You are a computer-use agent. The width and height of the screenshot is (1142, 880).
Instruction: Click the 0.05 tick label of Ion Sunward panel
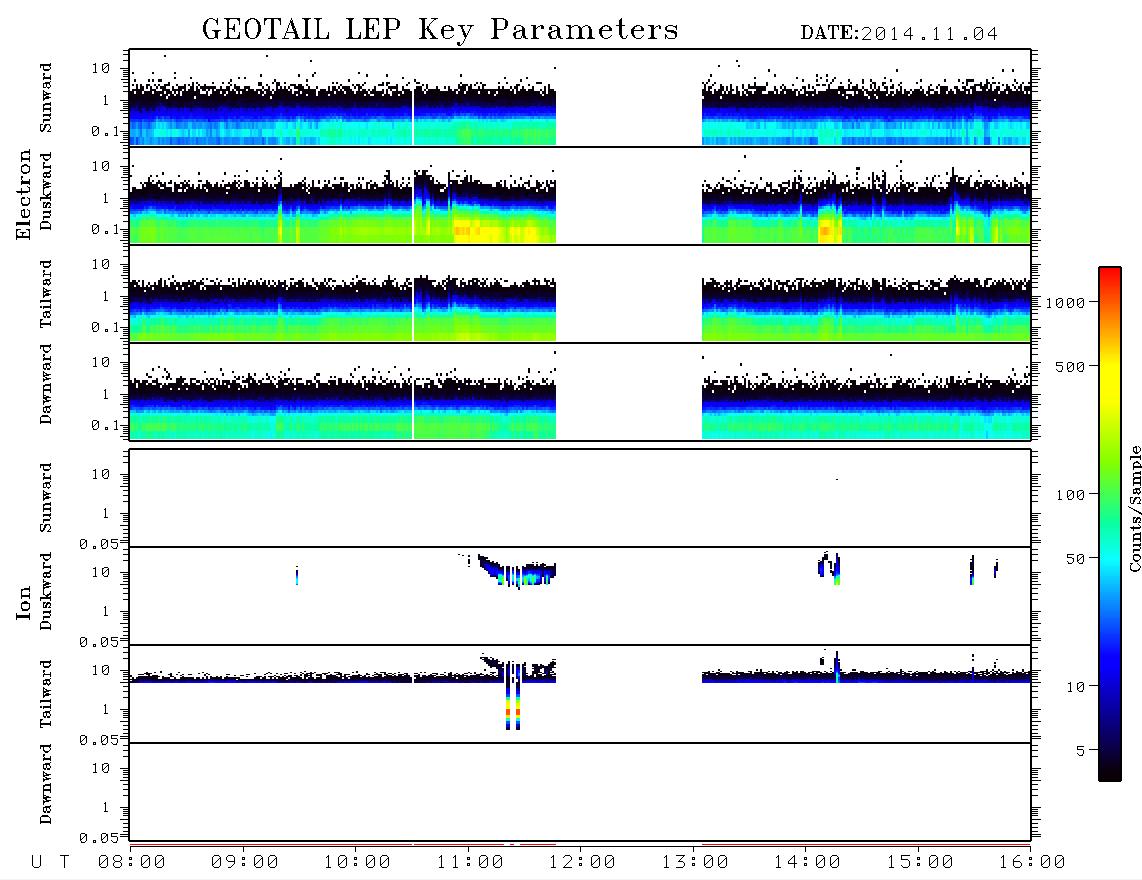99,544
